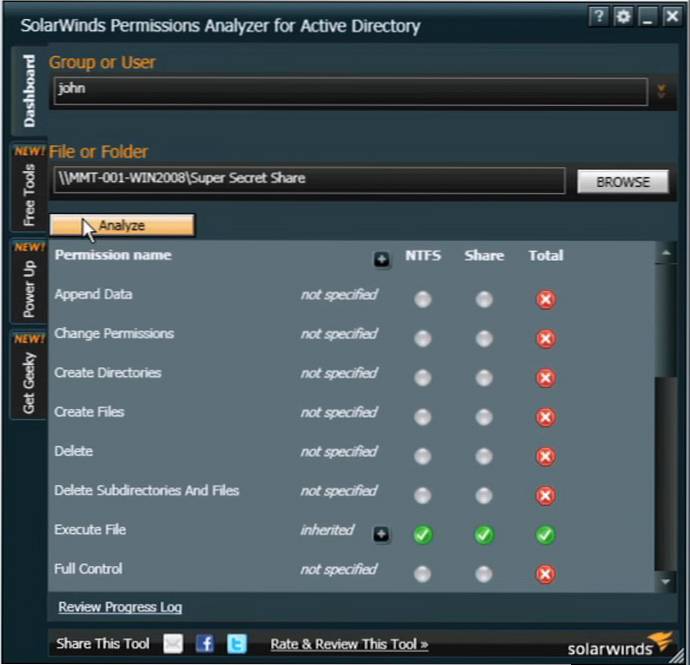690x665 pixels.
Task: Share this tool on Facebook
Action: pos(205,644)
